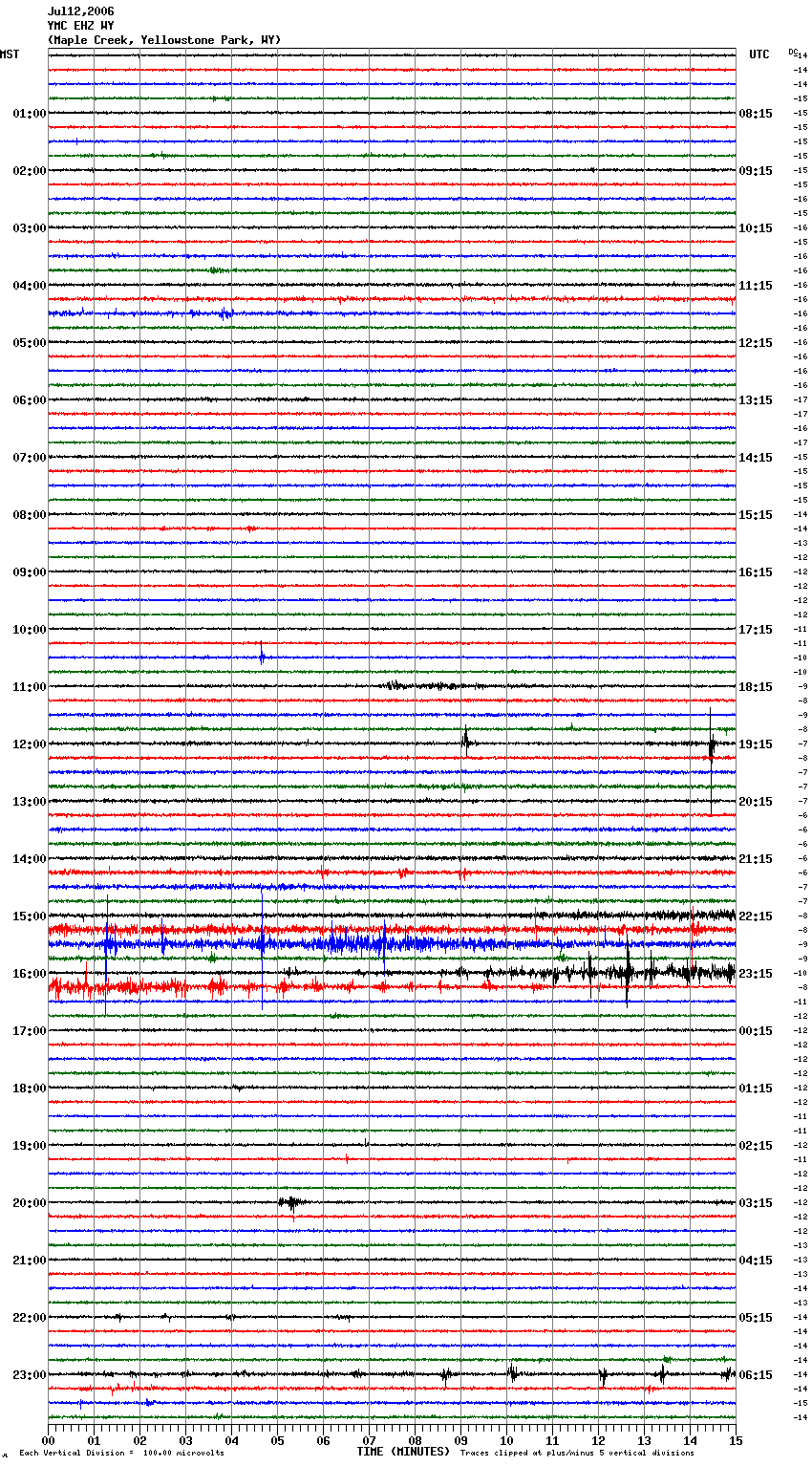This screenshot has height=1466, width=812.
Task: Click the '00' minute tick label
Action: coord(48,1440)
